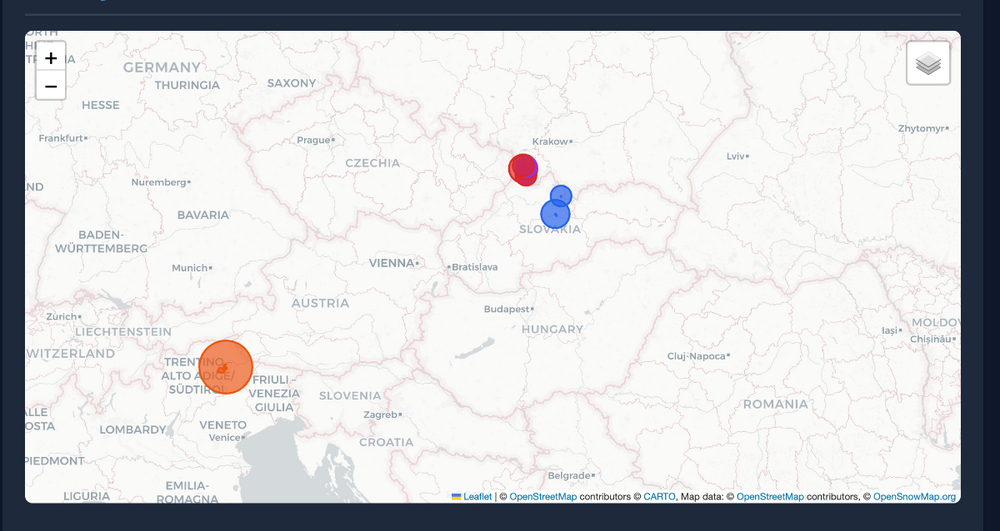1000x531 pixels.
Task: Open the CARTO attribution link
Action: point(659,497)
